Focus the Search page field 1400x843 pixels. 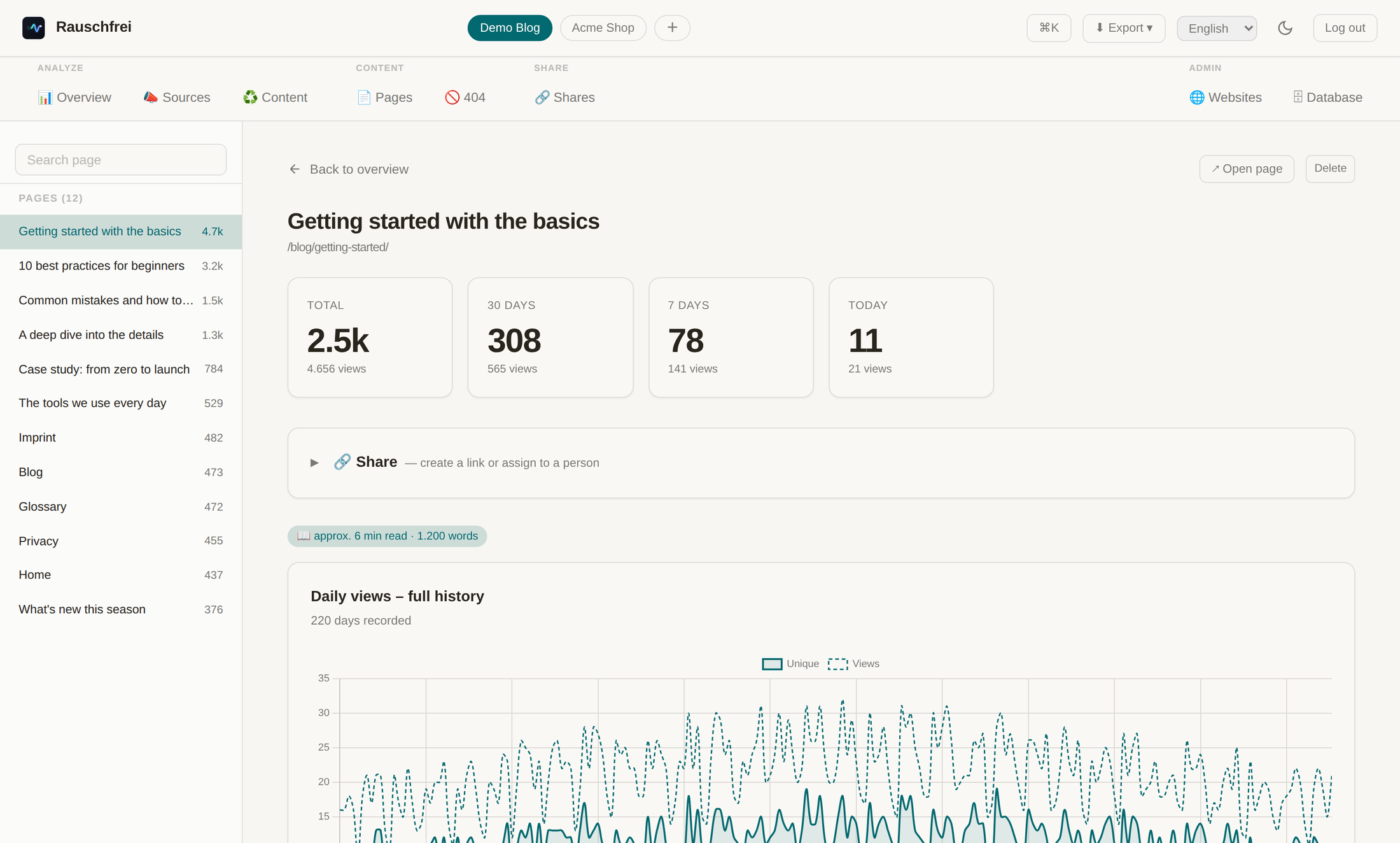pos(121,160)
